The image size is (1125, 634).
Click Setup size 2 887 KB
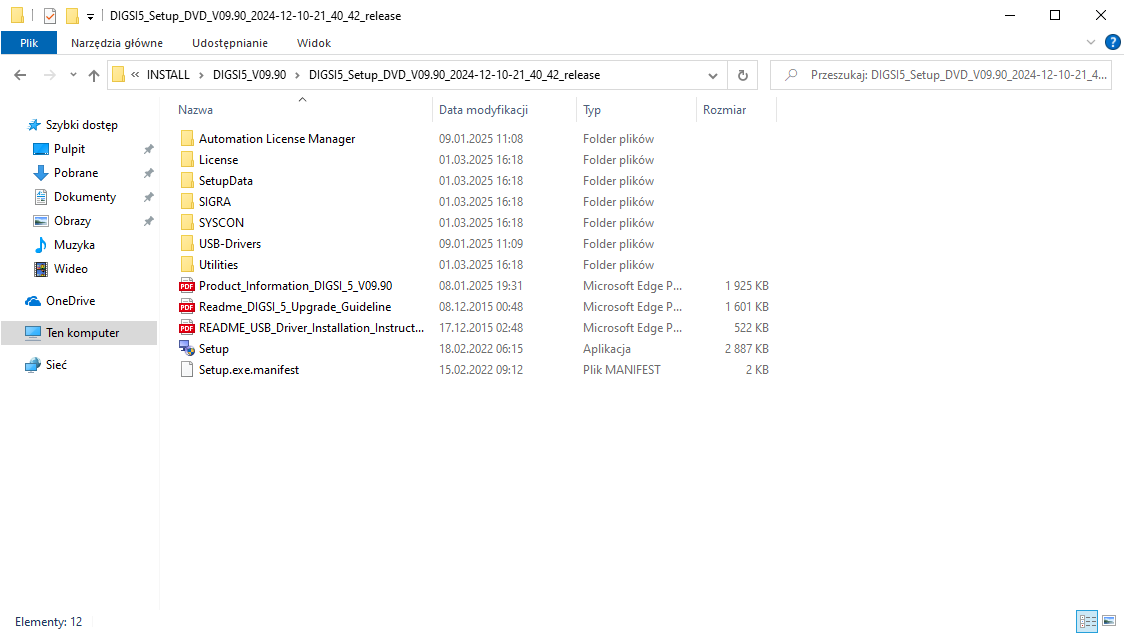pyautogui.click(x=746, y=349)
